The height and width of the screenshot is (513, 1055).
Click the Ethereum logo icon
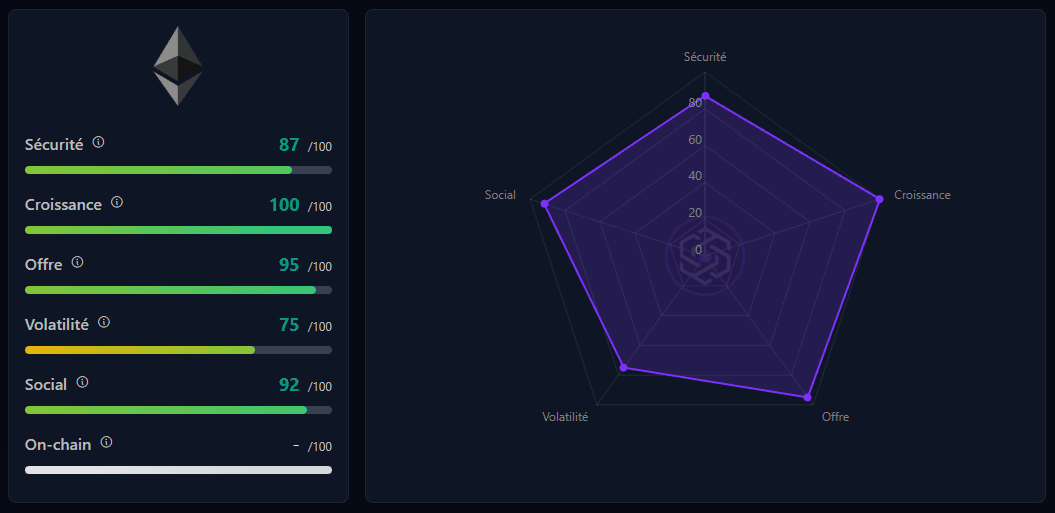[178, 66]
